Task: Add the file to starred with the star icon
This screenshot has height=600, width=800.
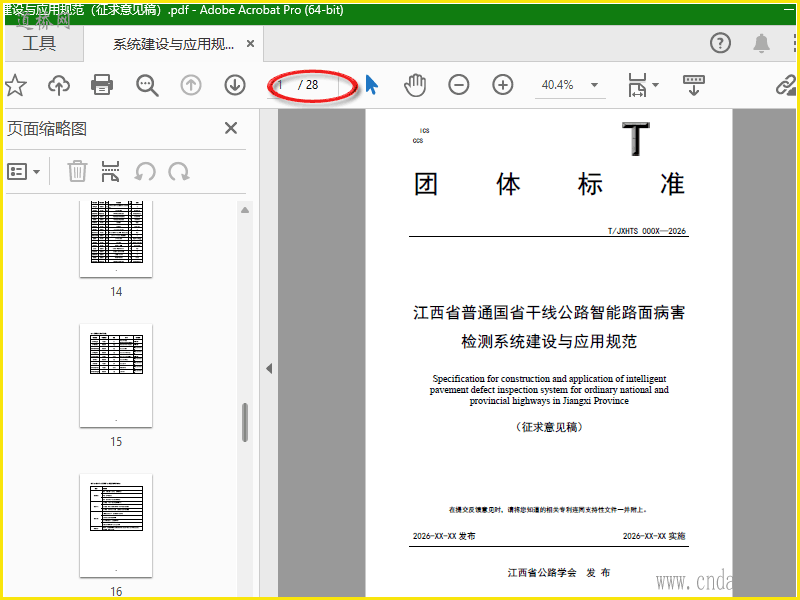Action: point(15,85)
